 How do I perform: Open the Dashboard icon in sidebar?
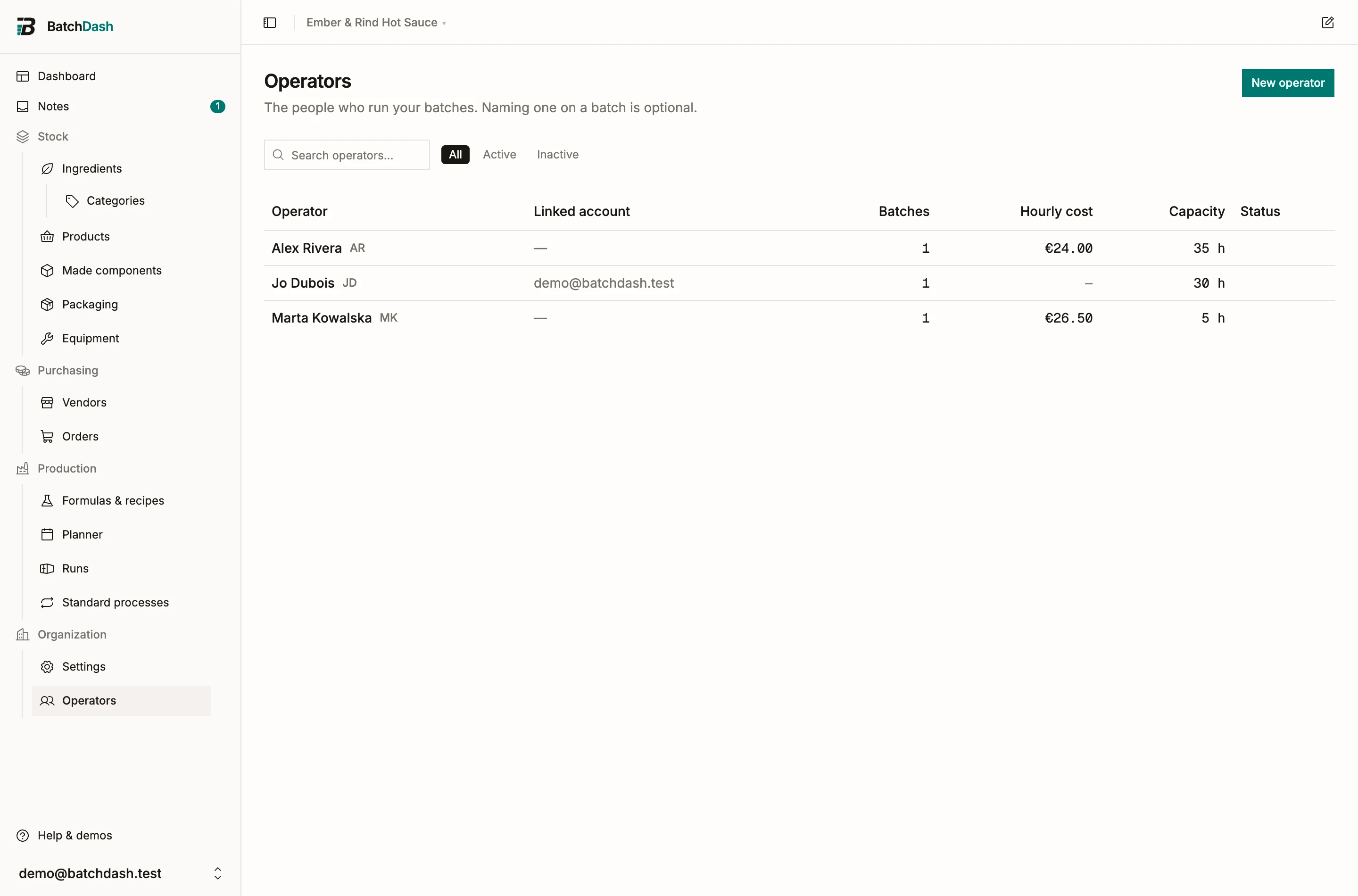tap(23, 76)
